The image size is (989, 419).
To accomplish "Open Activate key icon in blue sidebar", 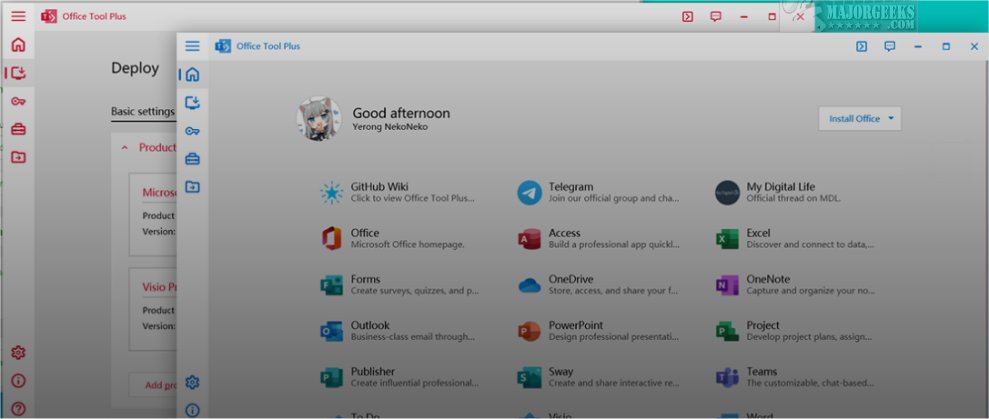I will [192, 131].
